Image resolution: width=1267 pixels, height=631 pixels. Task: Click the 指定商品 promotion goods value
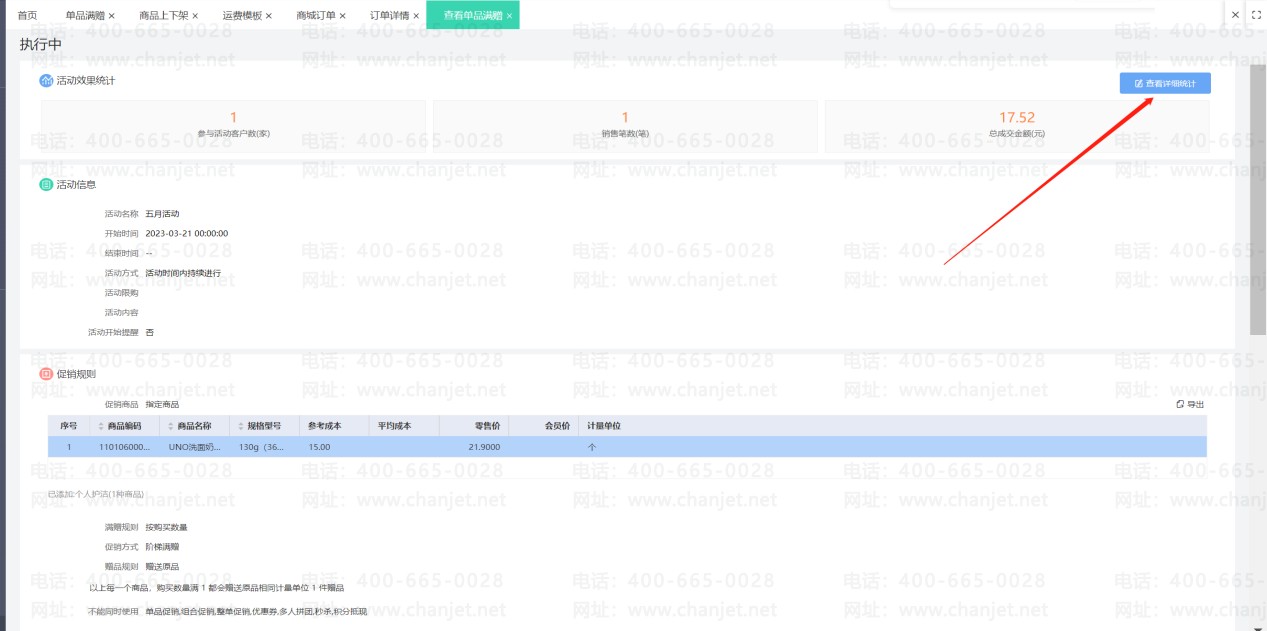point(162,404)
